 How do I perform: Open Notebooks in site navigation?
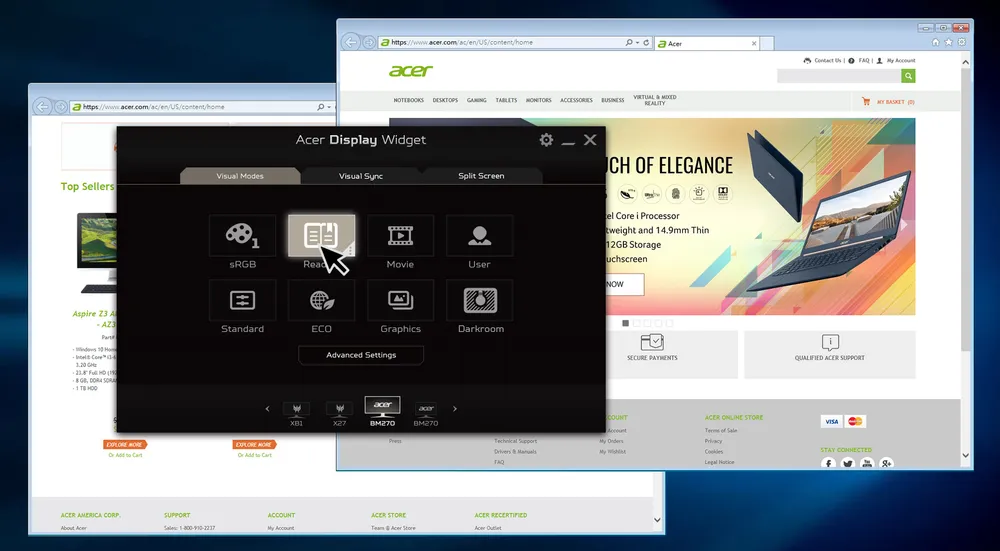[408, 100]
